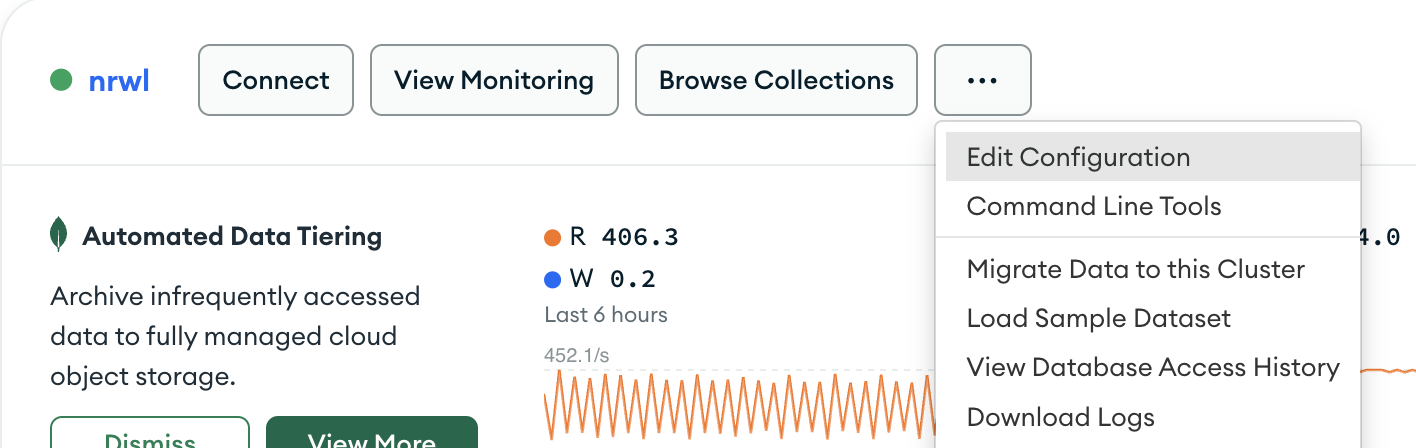The height and width of the screenshot is (448, 1416).
Task: Click the blue W writes legend dot
Action: click(553, 280)
